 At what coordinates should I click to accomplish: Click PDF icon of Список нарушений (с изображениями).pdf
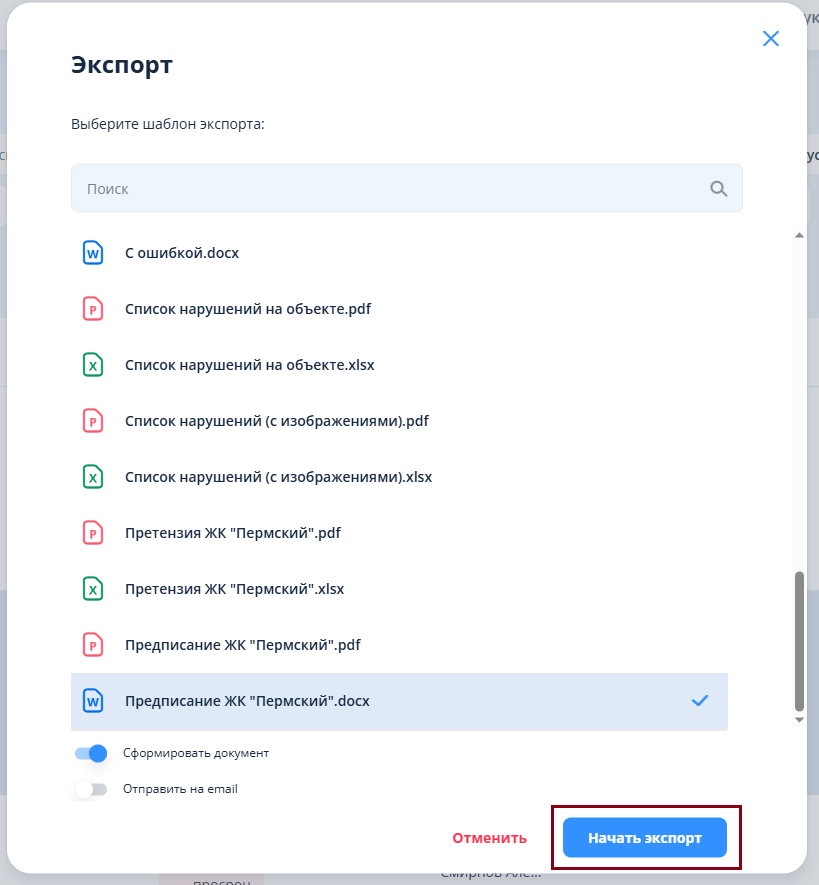tap(93, 420)
